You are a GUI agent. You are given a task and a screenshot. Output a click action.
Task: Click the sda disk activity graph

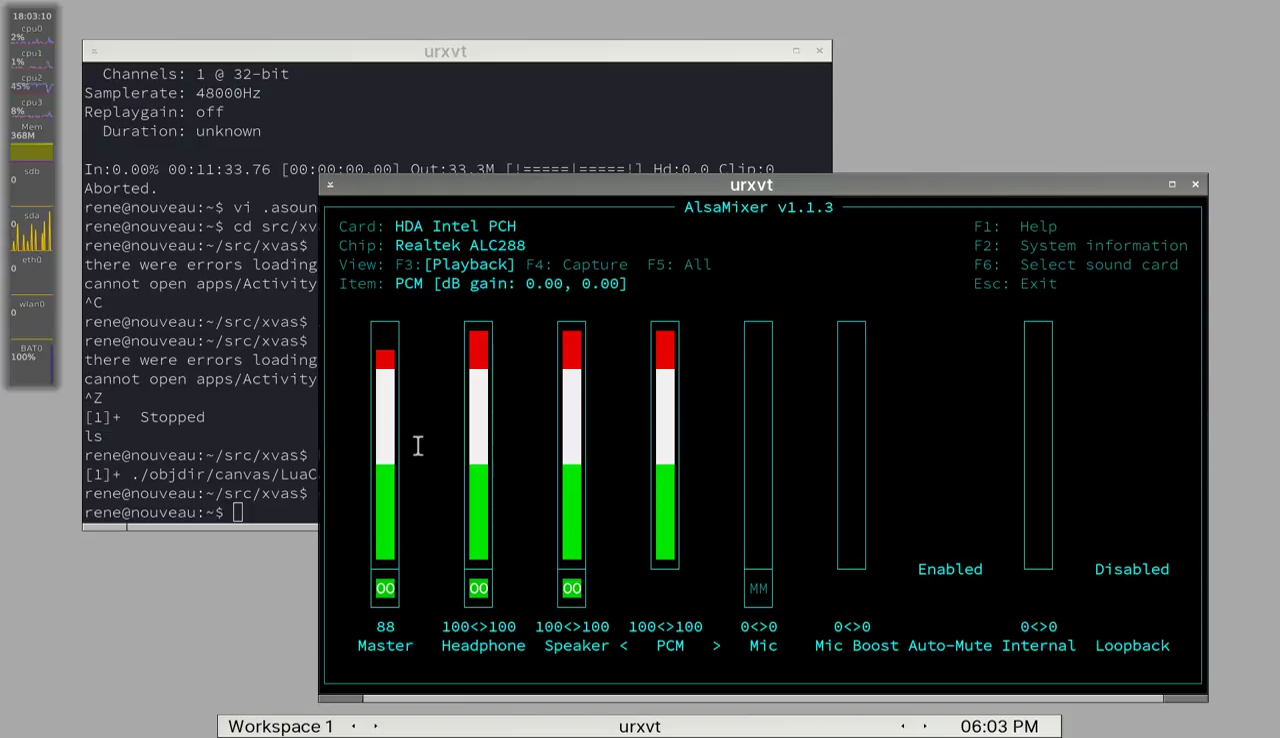(x=31, y=234)
